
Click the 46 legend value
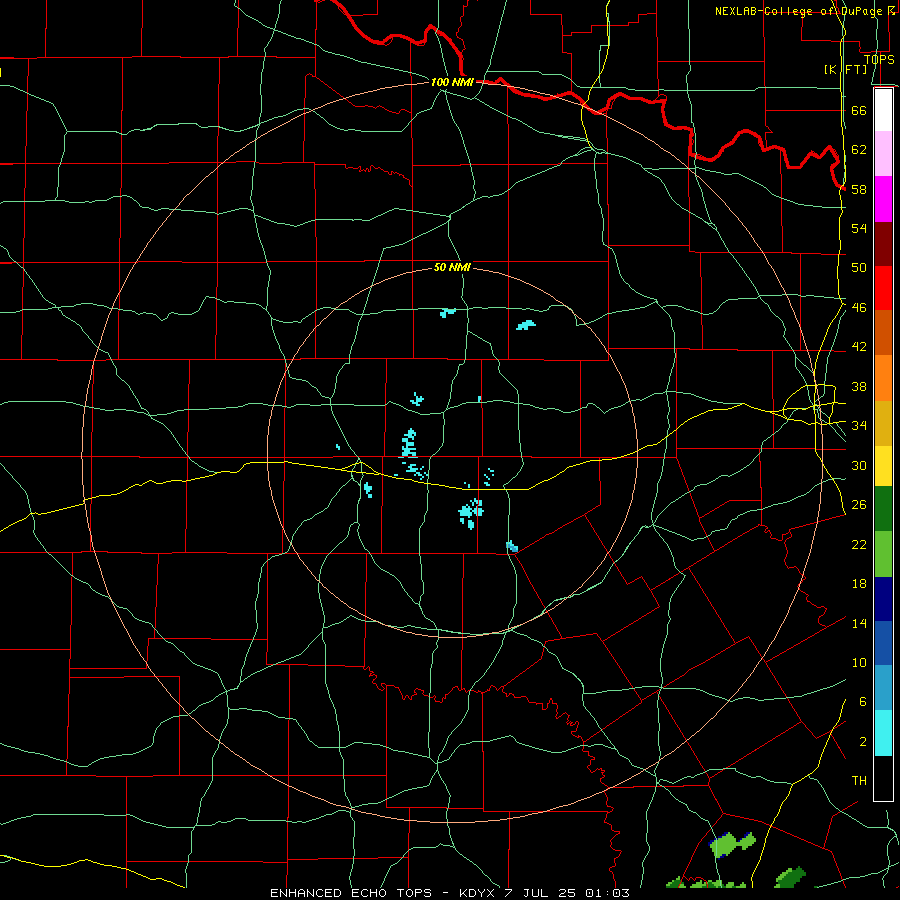tap(859, 308)
